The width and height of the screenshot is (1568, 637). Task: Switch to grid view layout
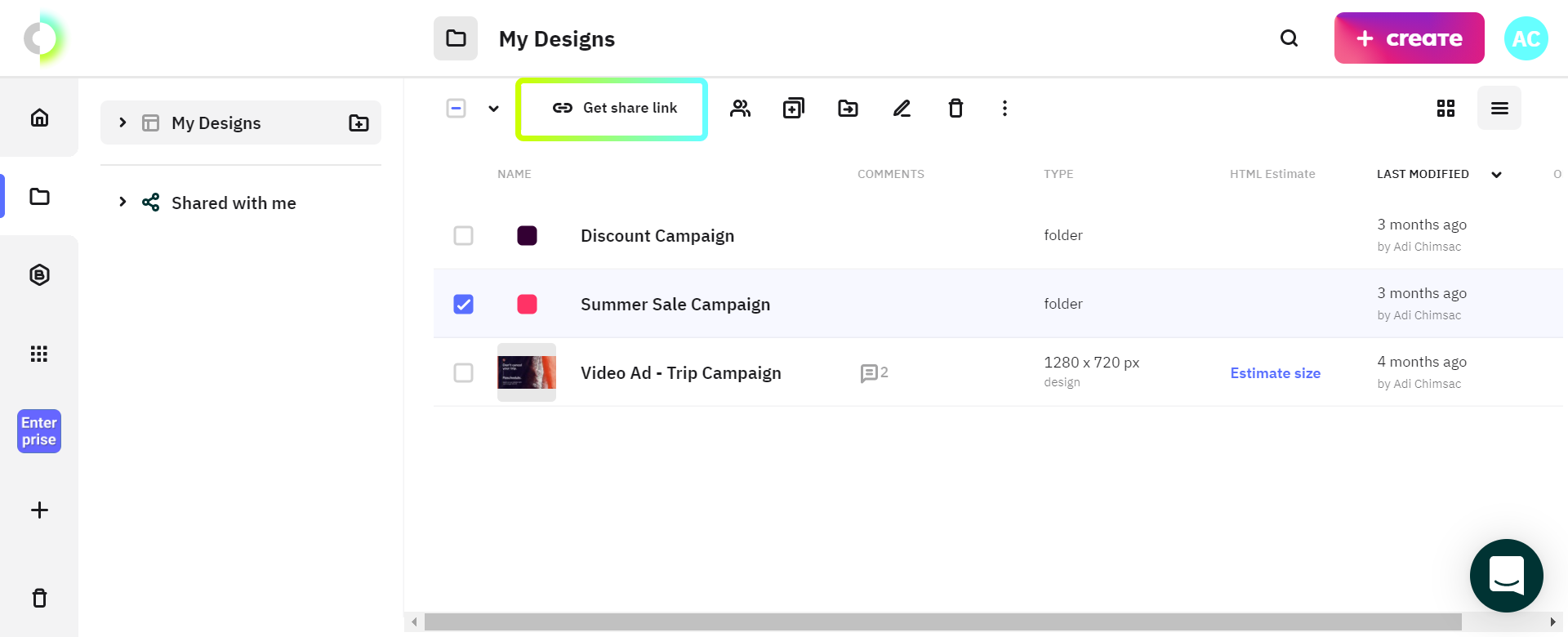point(1445,108)
